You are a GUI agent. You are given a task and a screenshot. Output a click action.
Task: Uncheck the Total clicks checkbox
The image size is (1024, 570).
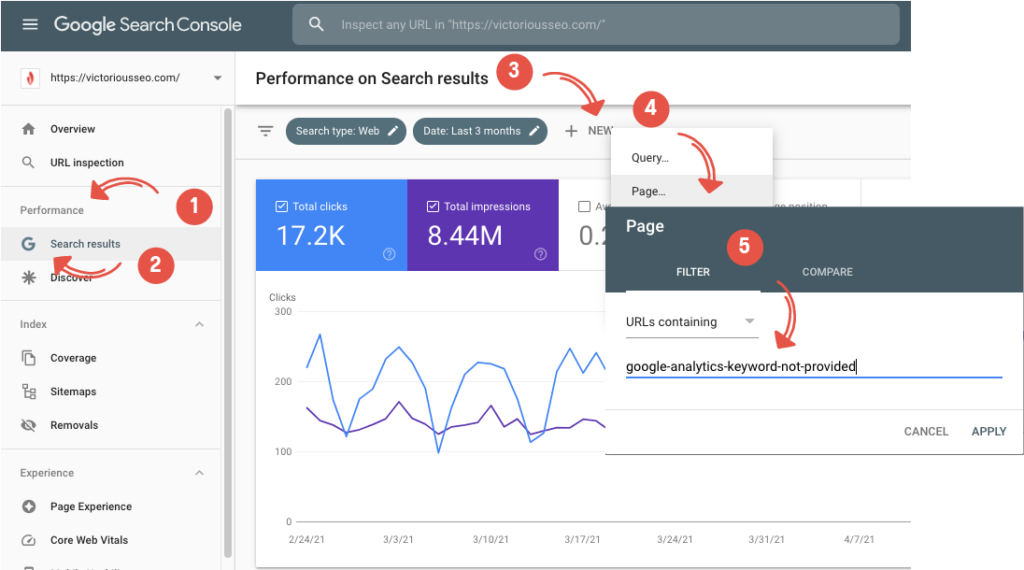click(280, 207)
